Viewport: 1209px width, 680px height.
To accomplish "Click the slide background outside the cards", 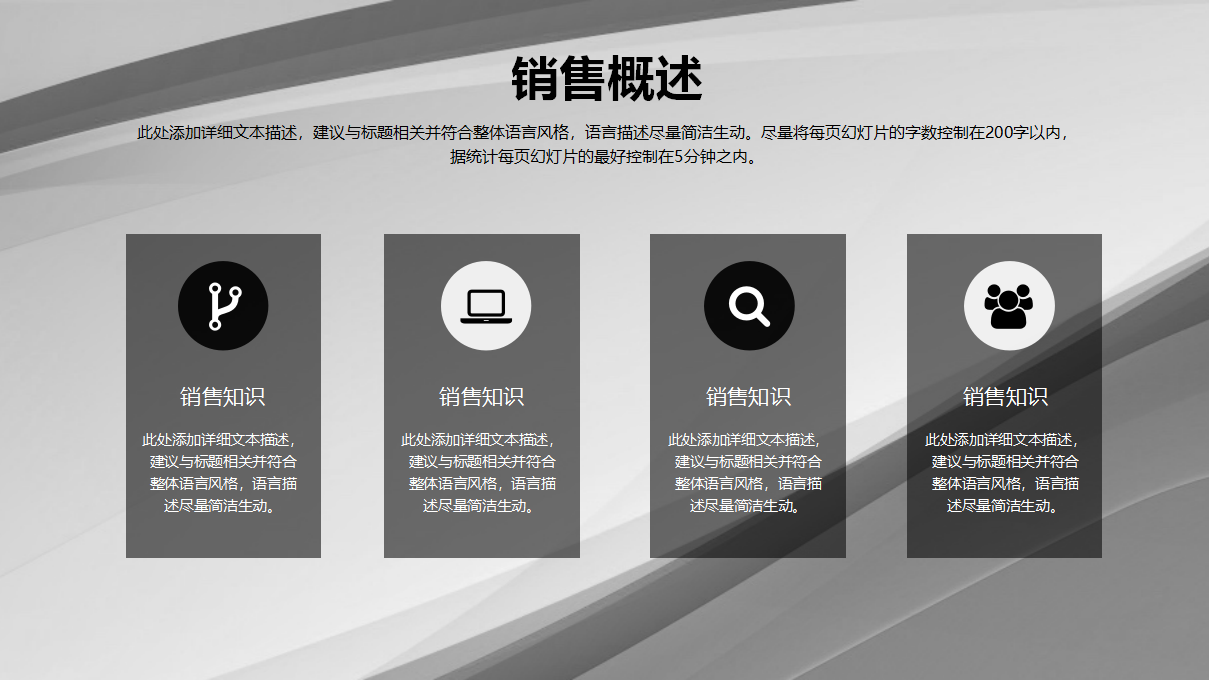I will 604,630.
